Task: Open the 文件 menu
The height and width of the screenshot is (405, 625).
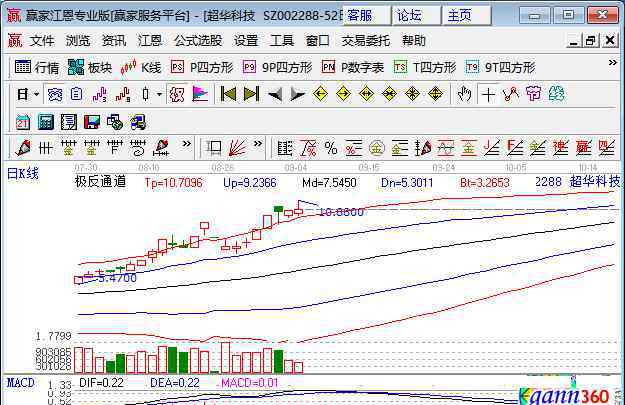Action: [42, 41]
